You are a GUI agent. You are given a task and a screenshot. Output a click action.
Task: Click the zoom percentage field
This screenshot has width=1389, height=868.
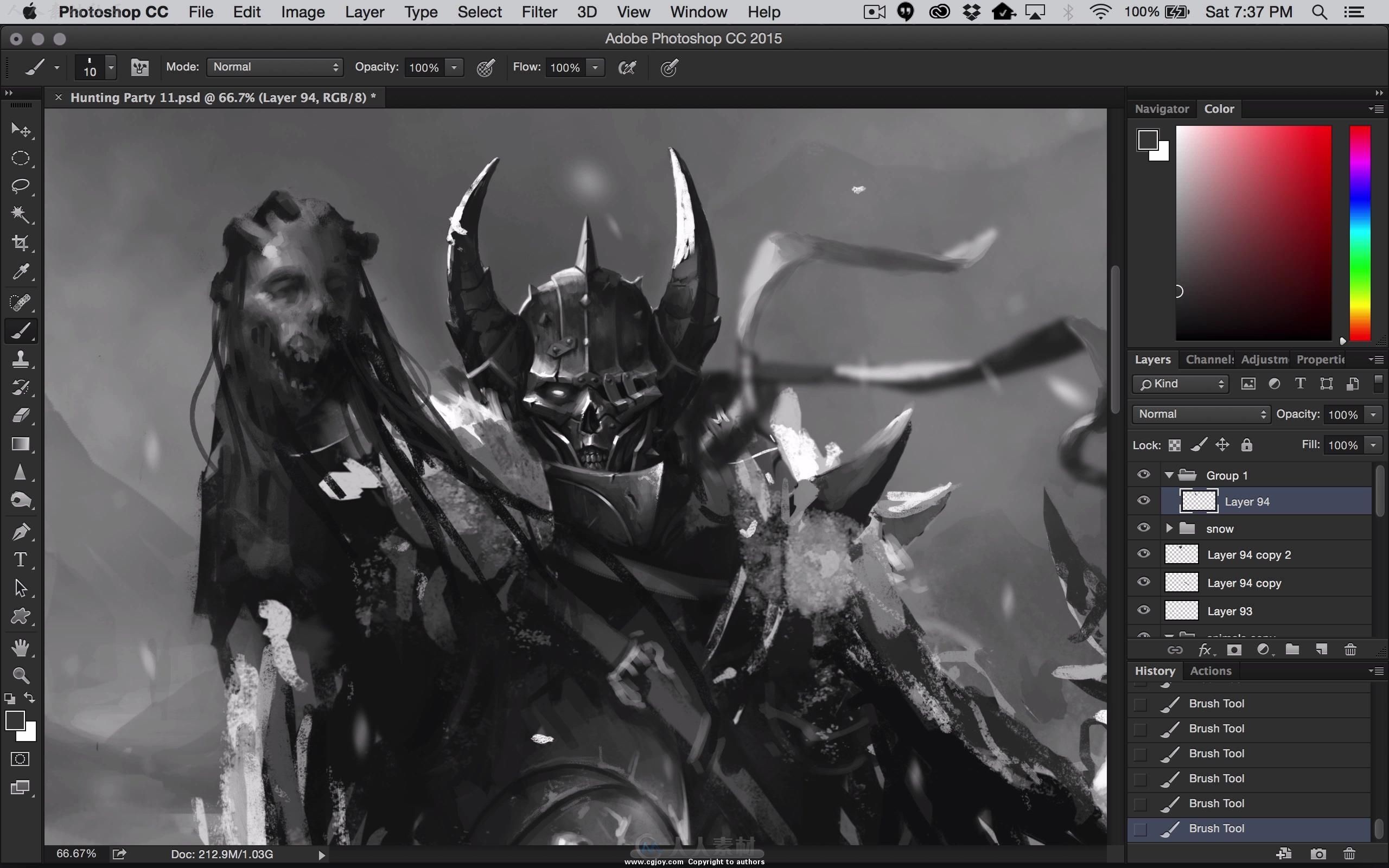coord(77,854)
